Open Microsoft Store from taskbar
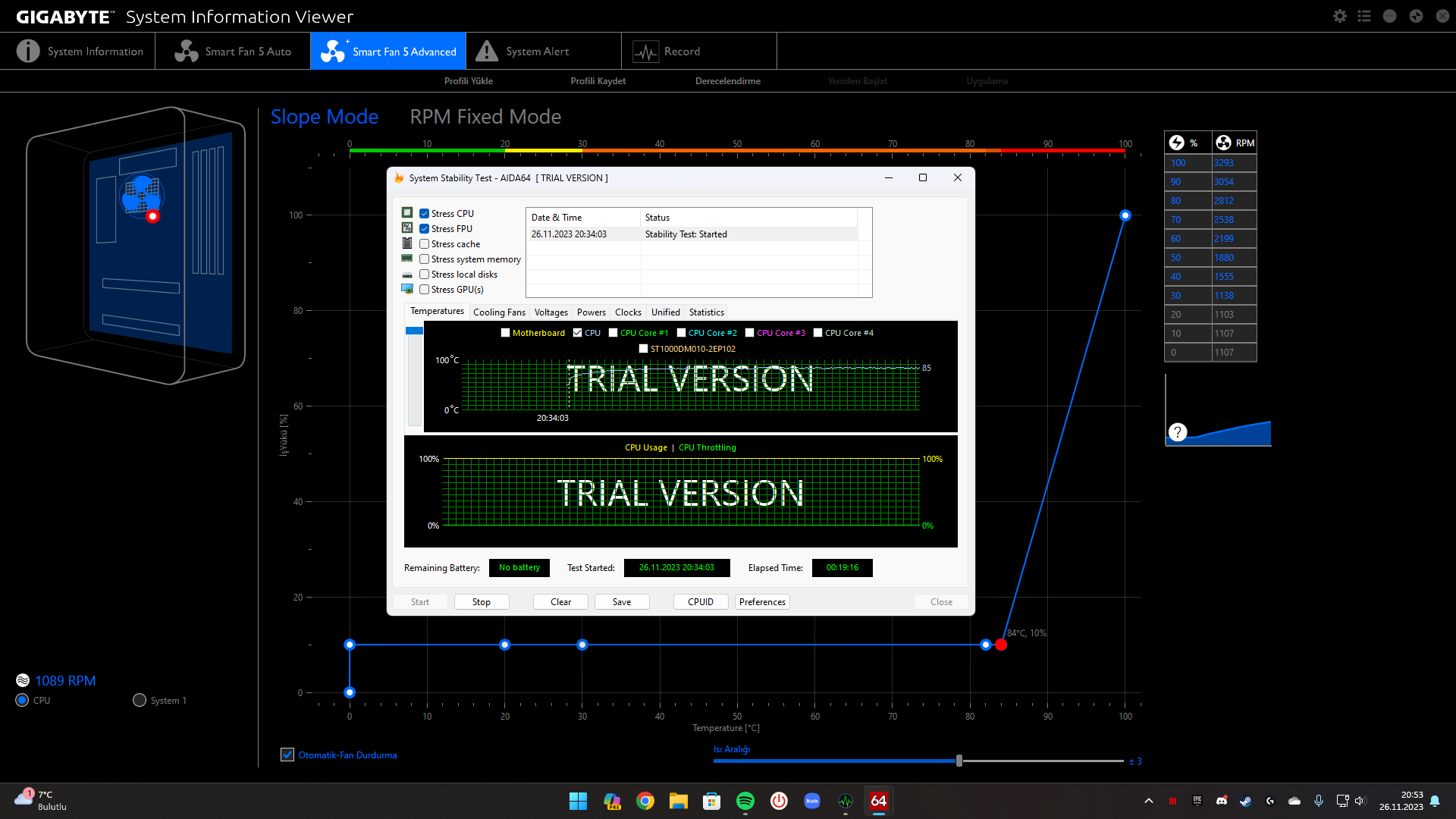The height and width of the screenshot is (819, 1456). pyautogui.click(x=711, y=801)
